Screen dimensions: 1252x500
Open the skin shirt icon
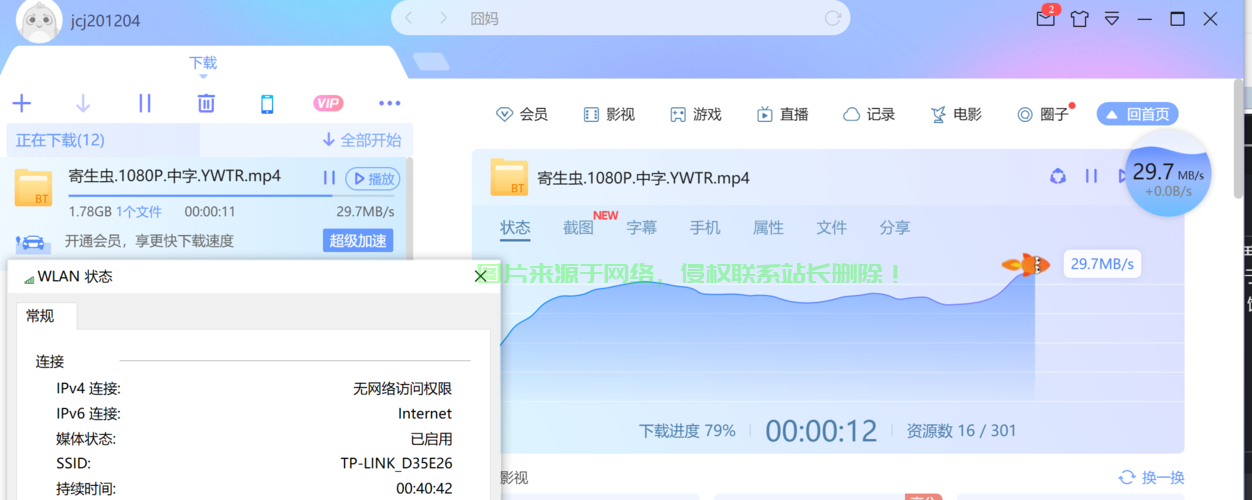point(1079,18)
